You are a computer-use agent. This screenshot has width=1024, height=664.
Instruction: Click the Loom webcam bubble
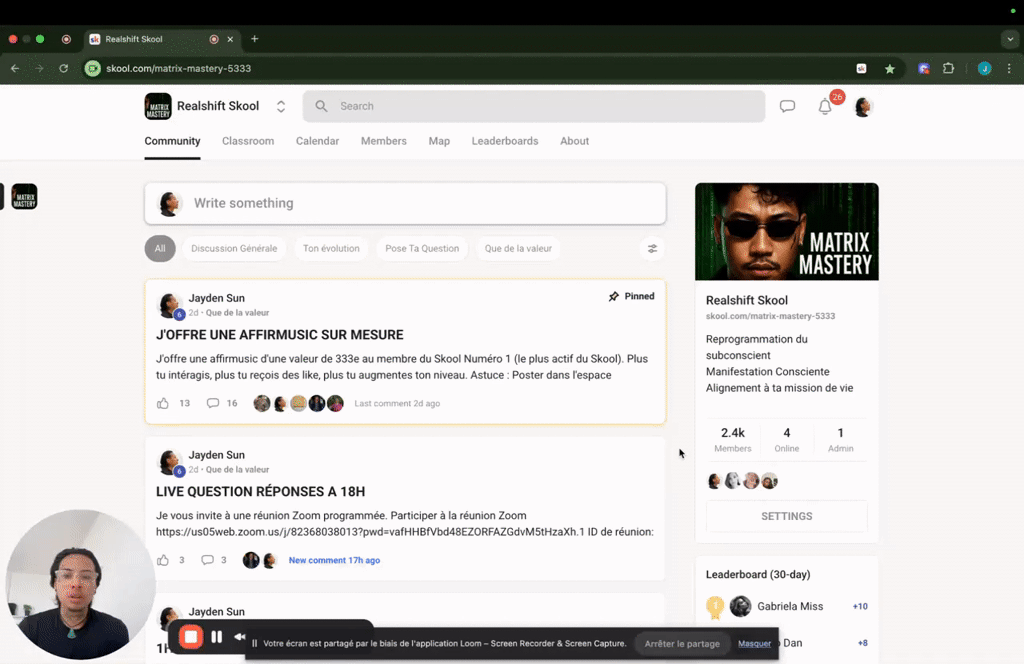click(x=80, y=584)
